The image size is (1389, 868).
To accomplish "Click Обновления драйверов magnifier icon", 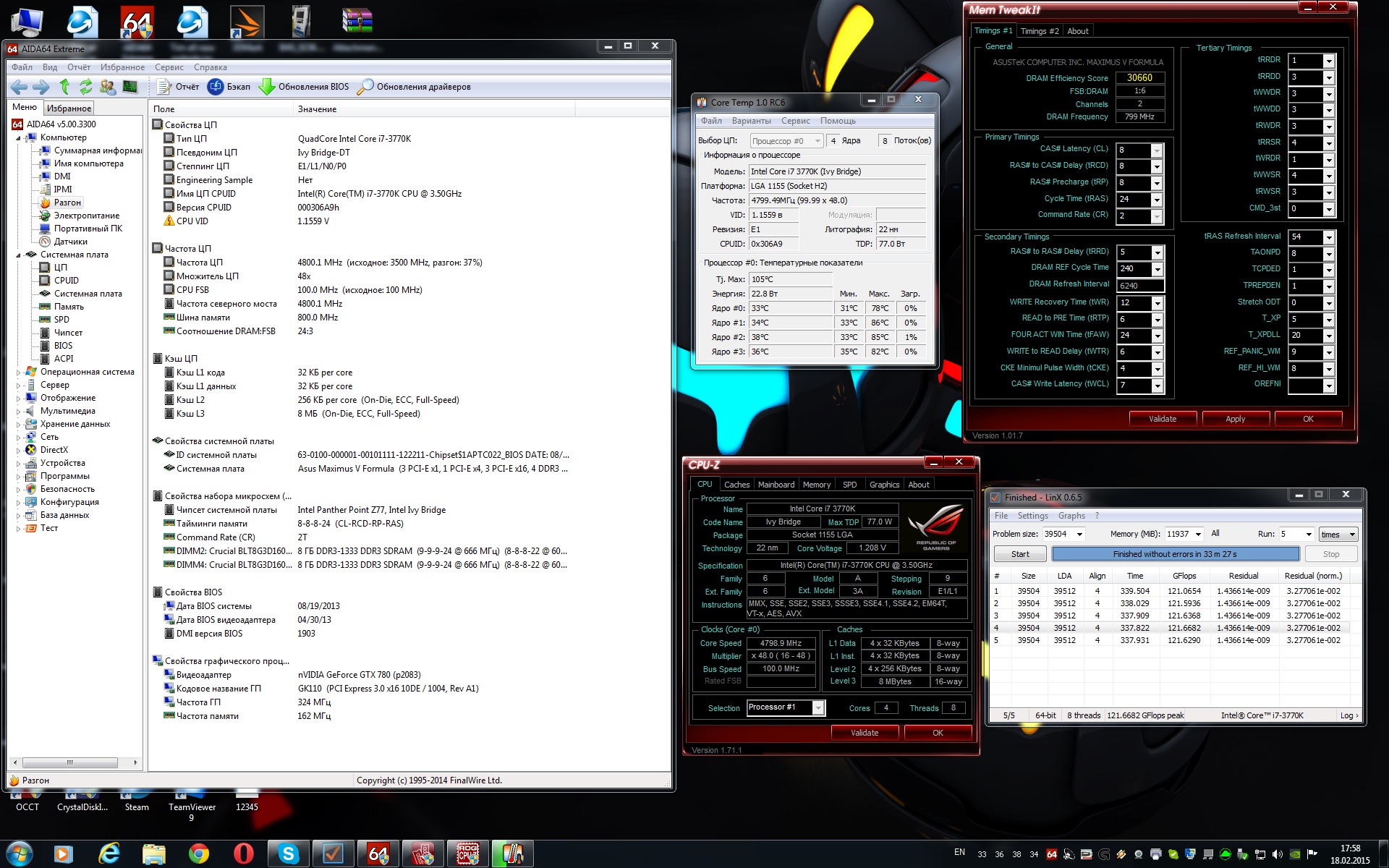I will coord(365,87).
